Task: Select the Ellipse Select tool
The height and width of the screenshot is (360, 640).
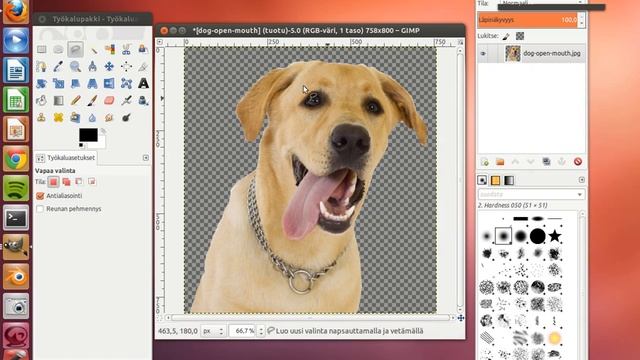Action: pyautogui.click(x=58, y=49)
